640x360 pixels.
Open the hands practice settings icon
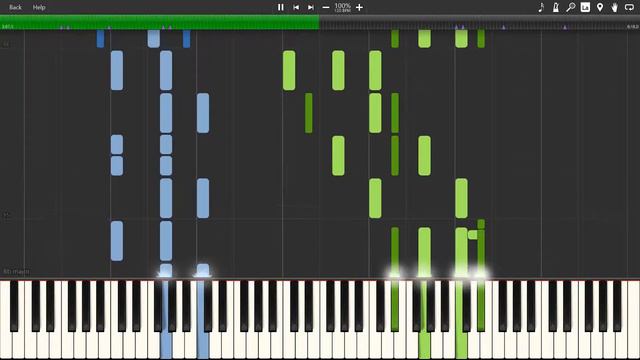coord(614,7)
